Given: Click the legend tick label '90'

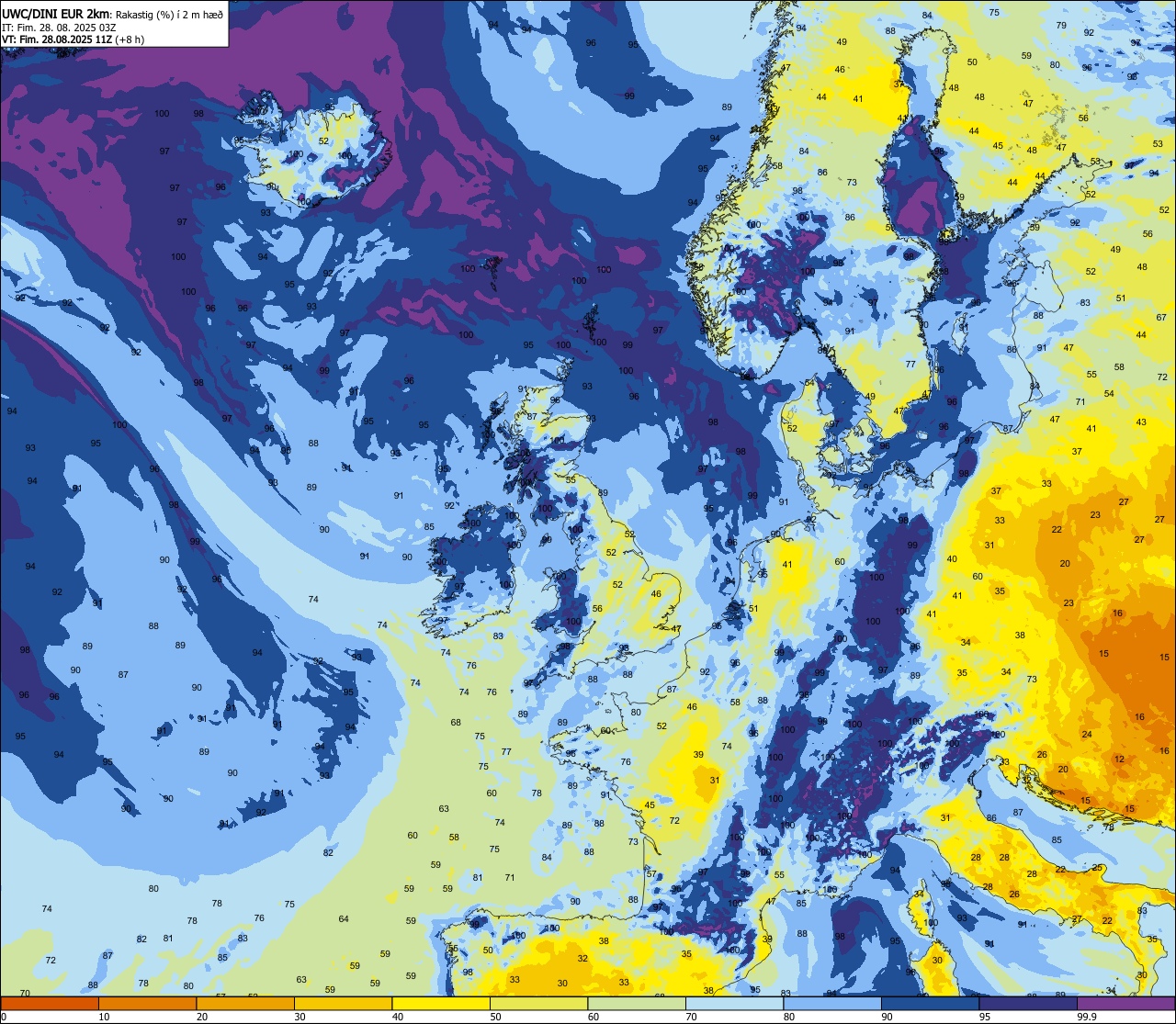Looking at the screenshot, I should pyautogui.click(x=887, y=1017).
